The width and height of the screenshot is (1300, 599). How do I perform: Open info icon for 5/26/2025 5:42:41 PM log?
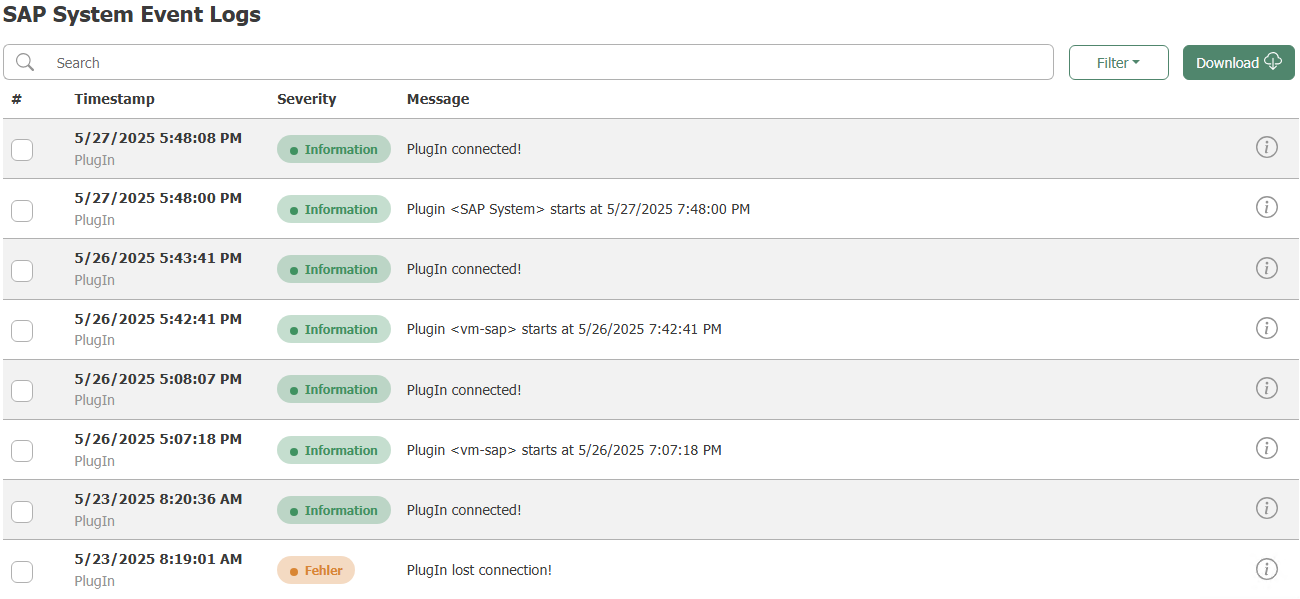[1266, 328]
